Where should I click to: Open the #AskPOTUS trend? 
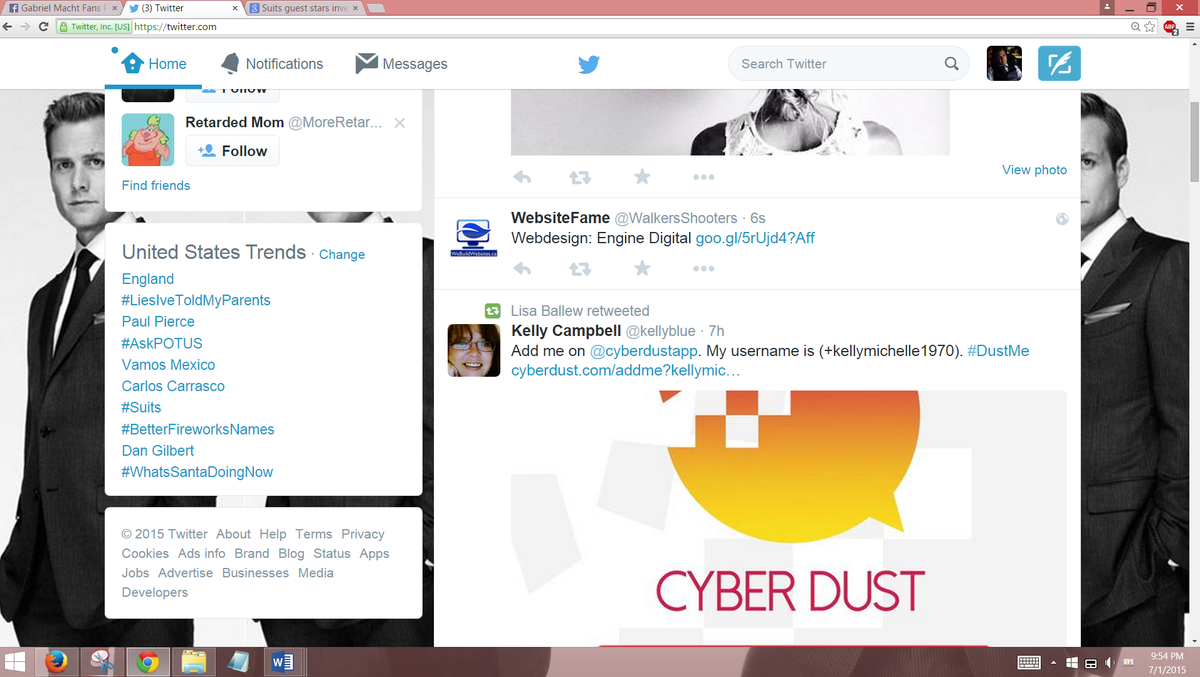tap(162, 343)
